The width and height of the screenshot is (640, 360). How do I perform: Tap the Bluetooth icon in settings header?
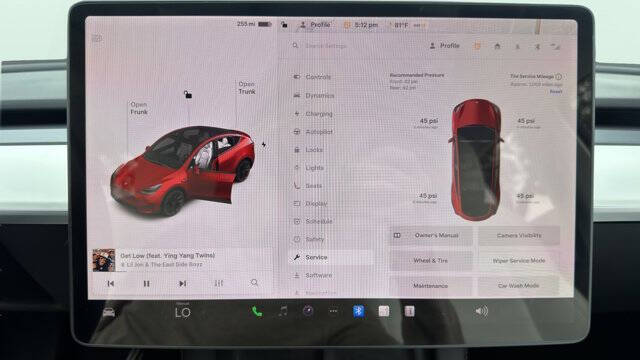[x=537, y=47]
